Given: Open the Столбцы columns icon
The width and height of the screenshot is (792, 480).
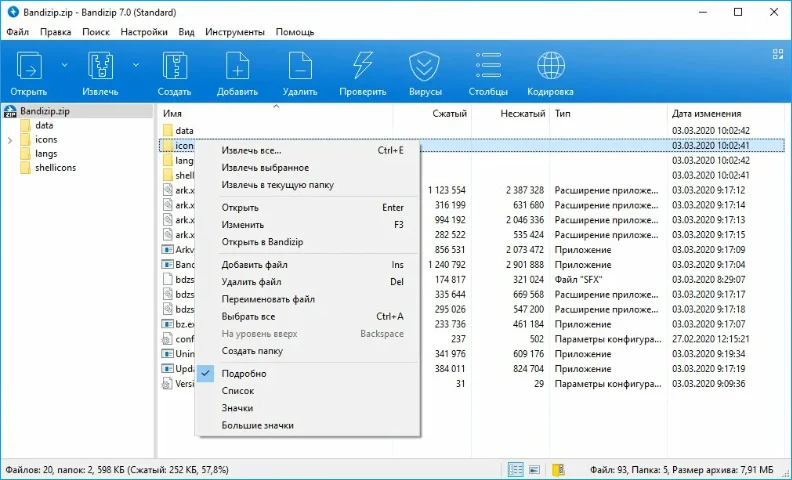Looking at the screenshot, I should tap(488, 66).
